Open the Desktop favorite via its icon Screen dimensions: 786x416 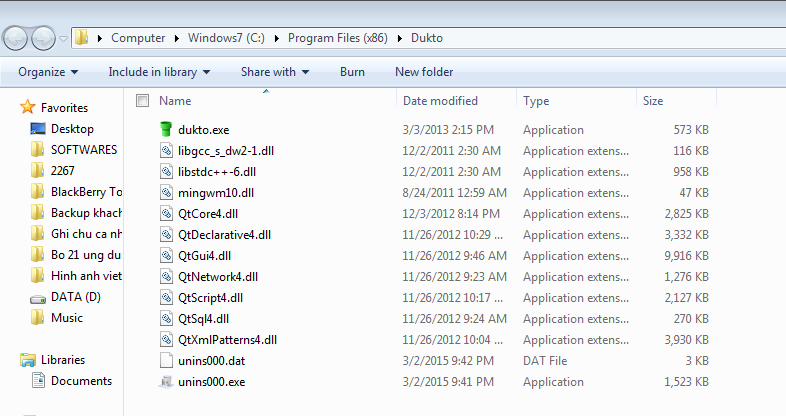(x=38, y=129)
